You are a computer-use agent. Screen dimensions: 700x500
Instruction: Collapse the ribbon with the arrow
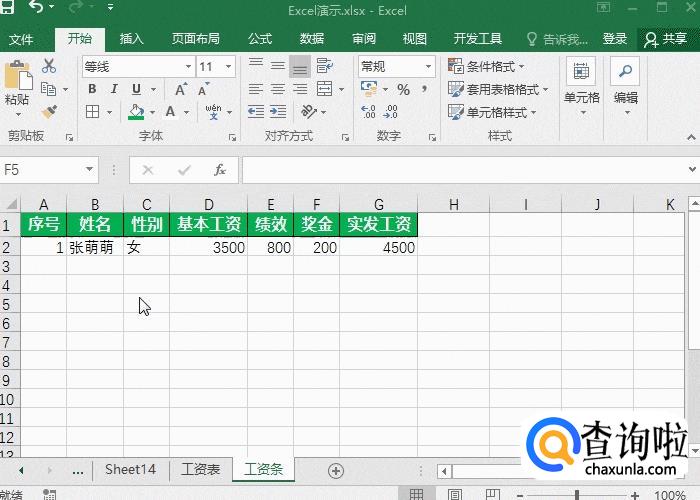[691, 138]
